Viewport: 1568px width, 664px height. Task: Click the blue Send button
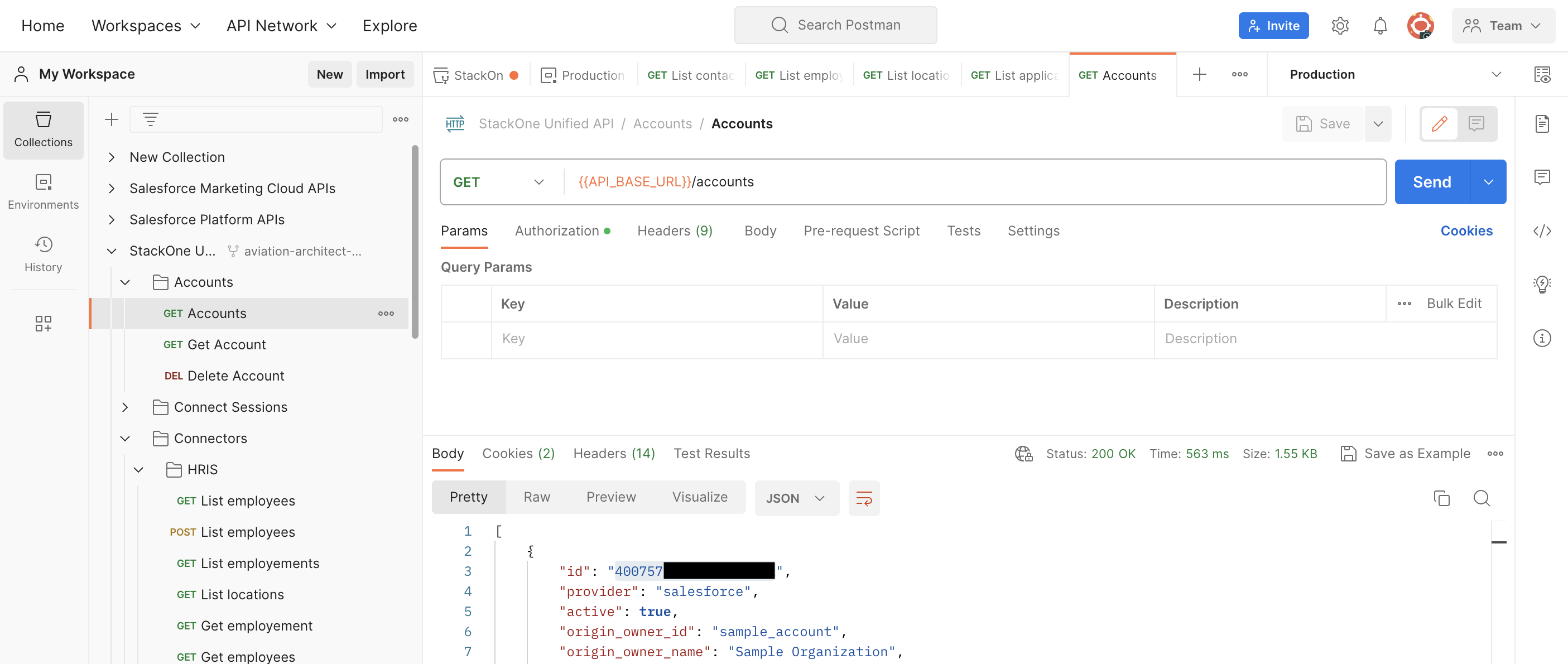pyautogui.click(x=1432, y=182)
